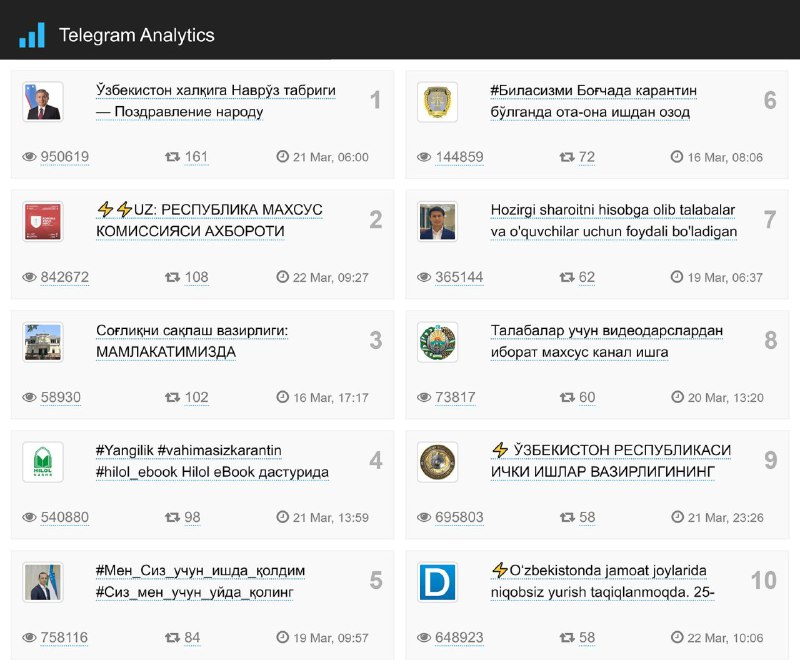Click the repost count 72 on post 6
The height and width of the screenshot is (670, 800).
coord(587,157)
